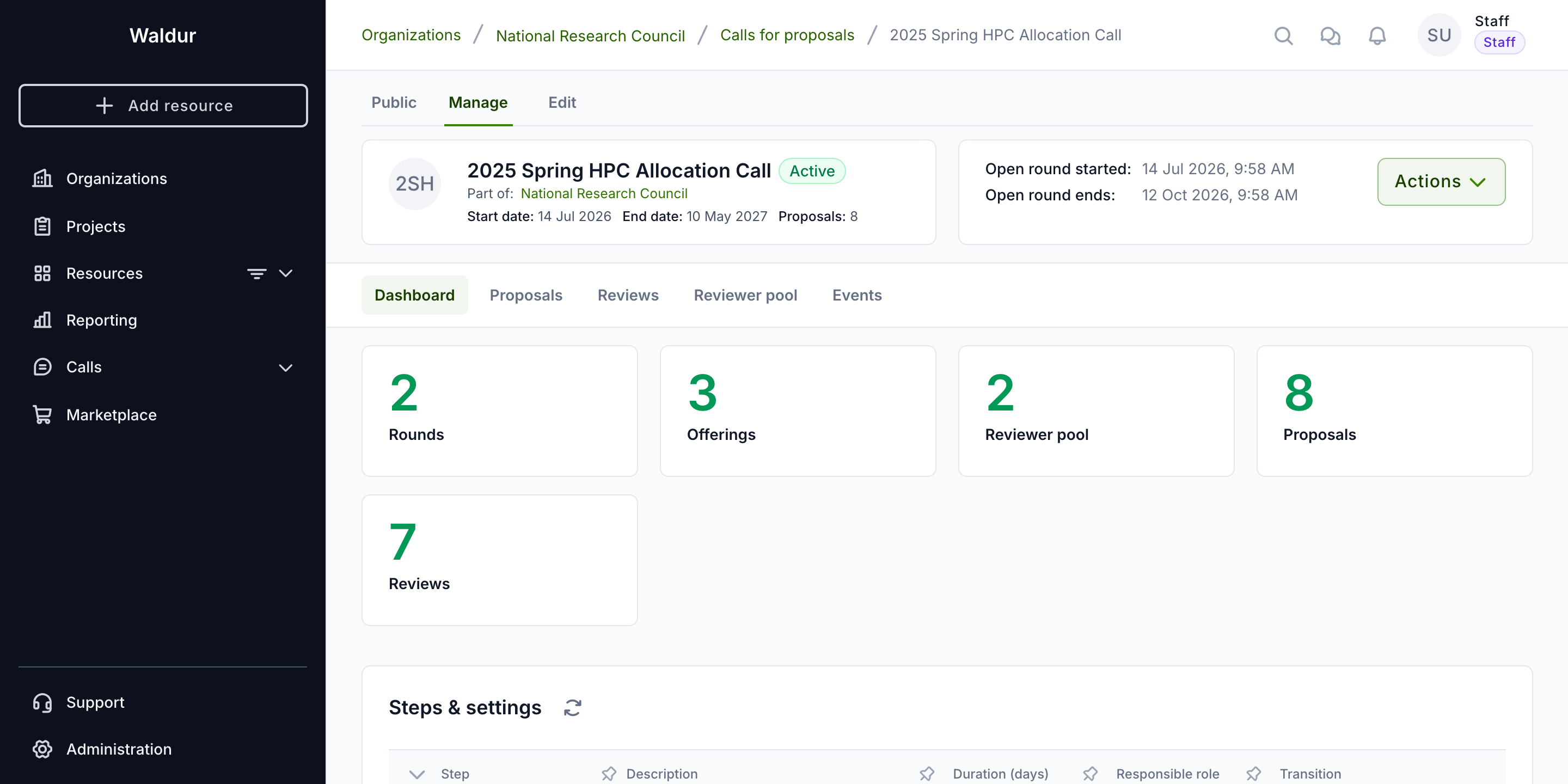Image resolution: width=1568 pixels, height=784 pixels.
Task: Click the 2025 Spring HPC Allocation Call breadcrumb
Action: point(1005,35)
